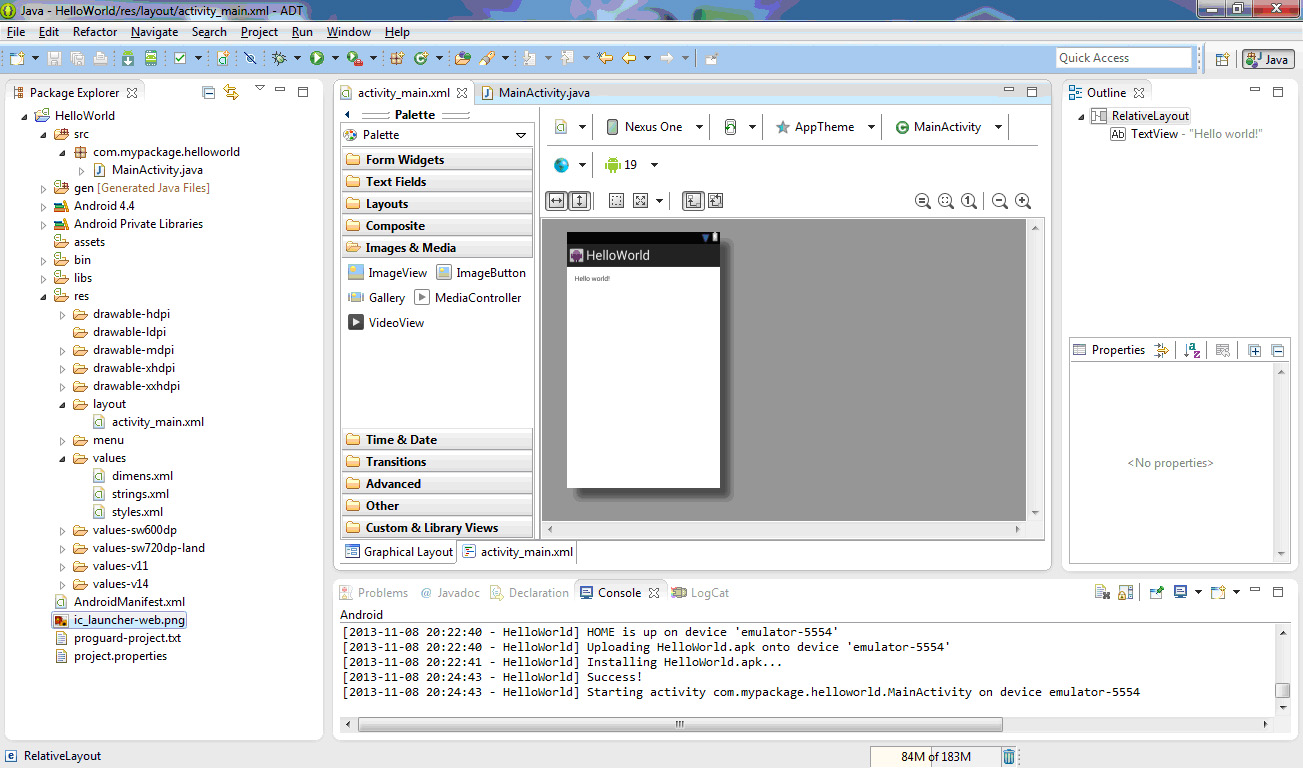1303x768 pixels.
Task: Open the File menu
Action: (16, 32)
